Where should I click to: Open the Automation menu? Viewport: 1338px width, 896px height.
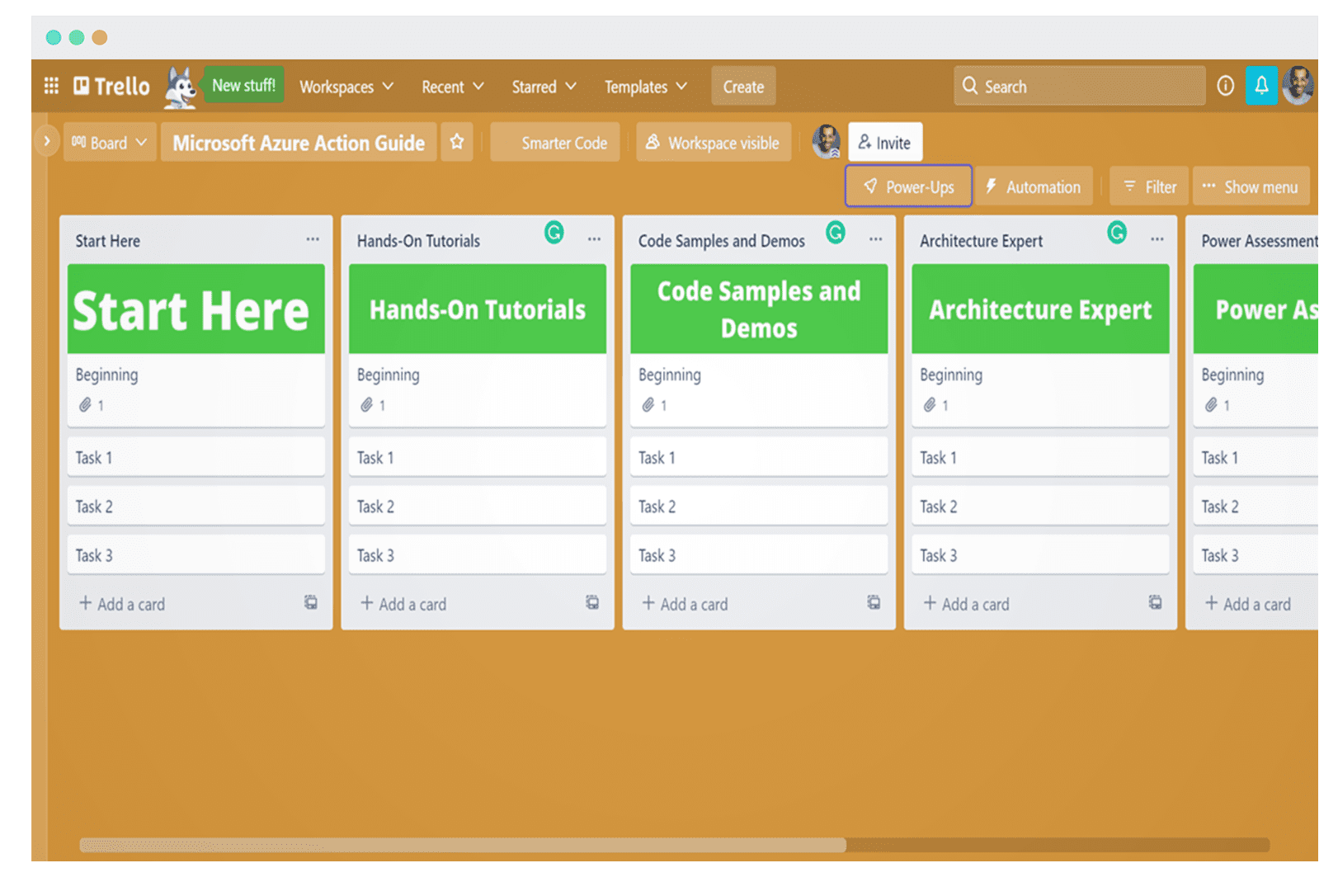[1034, 186]
